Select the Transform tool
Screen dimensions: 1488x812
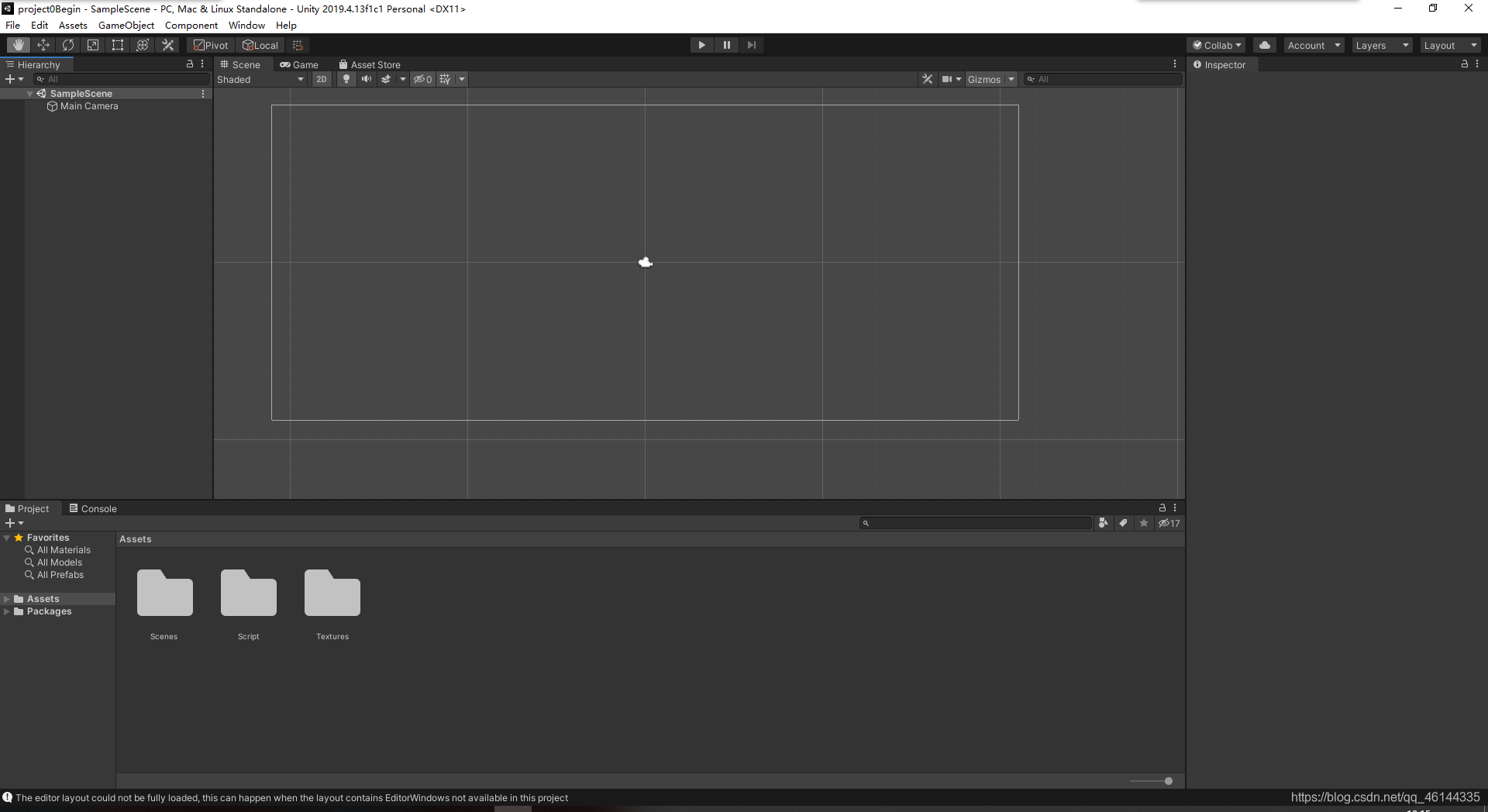click(x=143, y=45)
